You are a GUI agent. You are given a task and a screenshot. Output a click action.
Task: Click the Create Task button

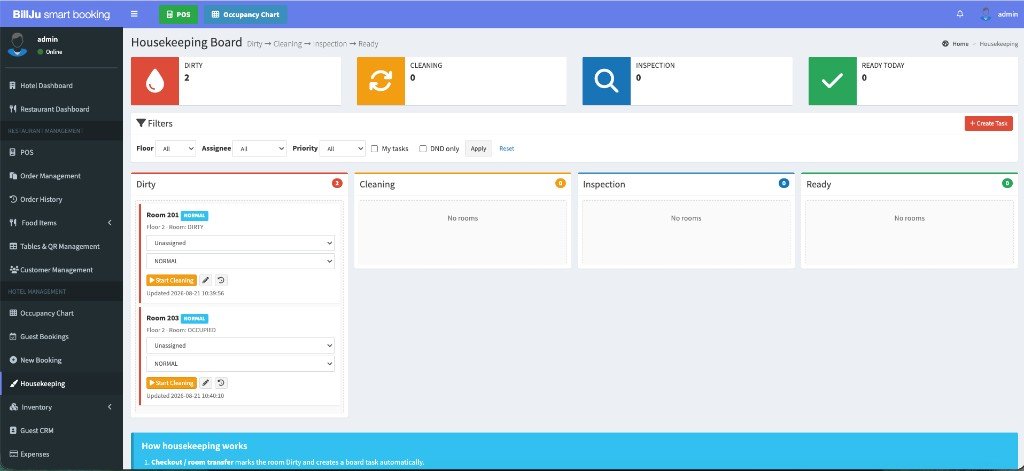pyautogui.click(x=989, y=123)
